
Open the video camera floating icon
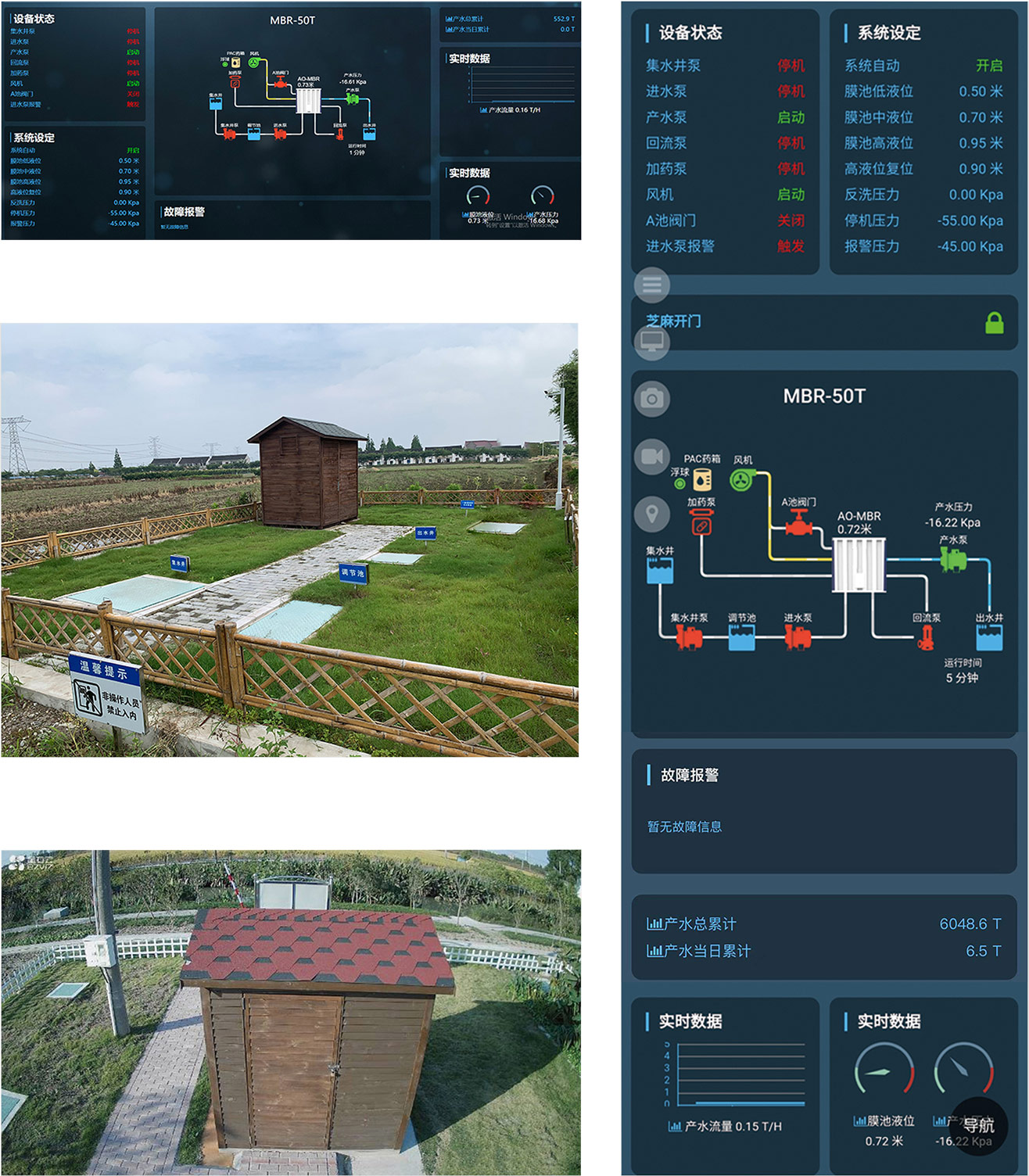(651, 456)
